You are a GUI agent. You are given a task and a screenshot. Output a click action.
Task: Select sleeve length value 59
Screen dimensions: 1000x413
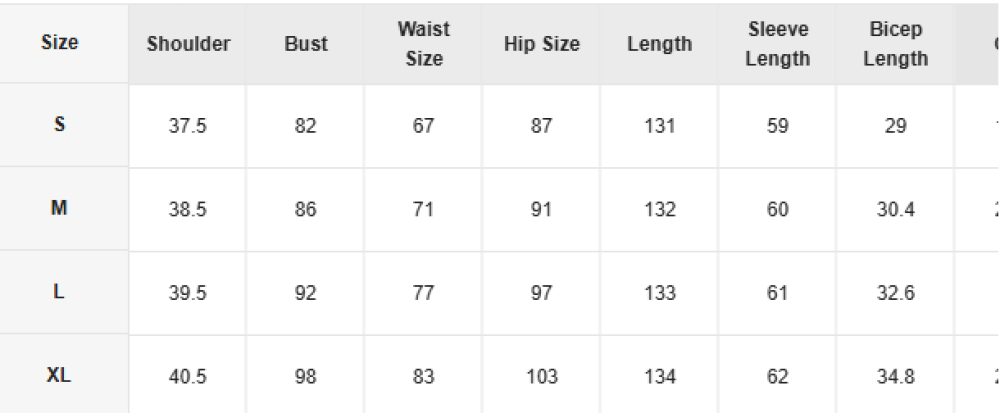pos(777,126)
